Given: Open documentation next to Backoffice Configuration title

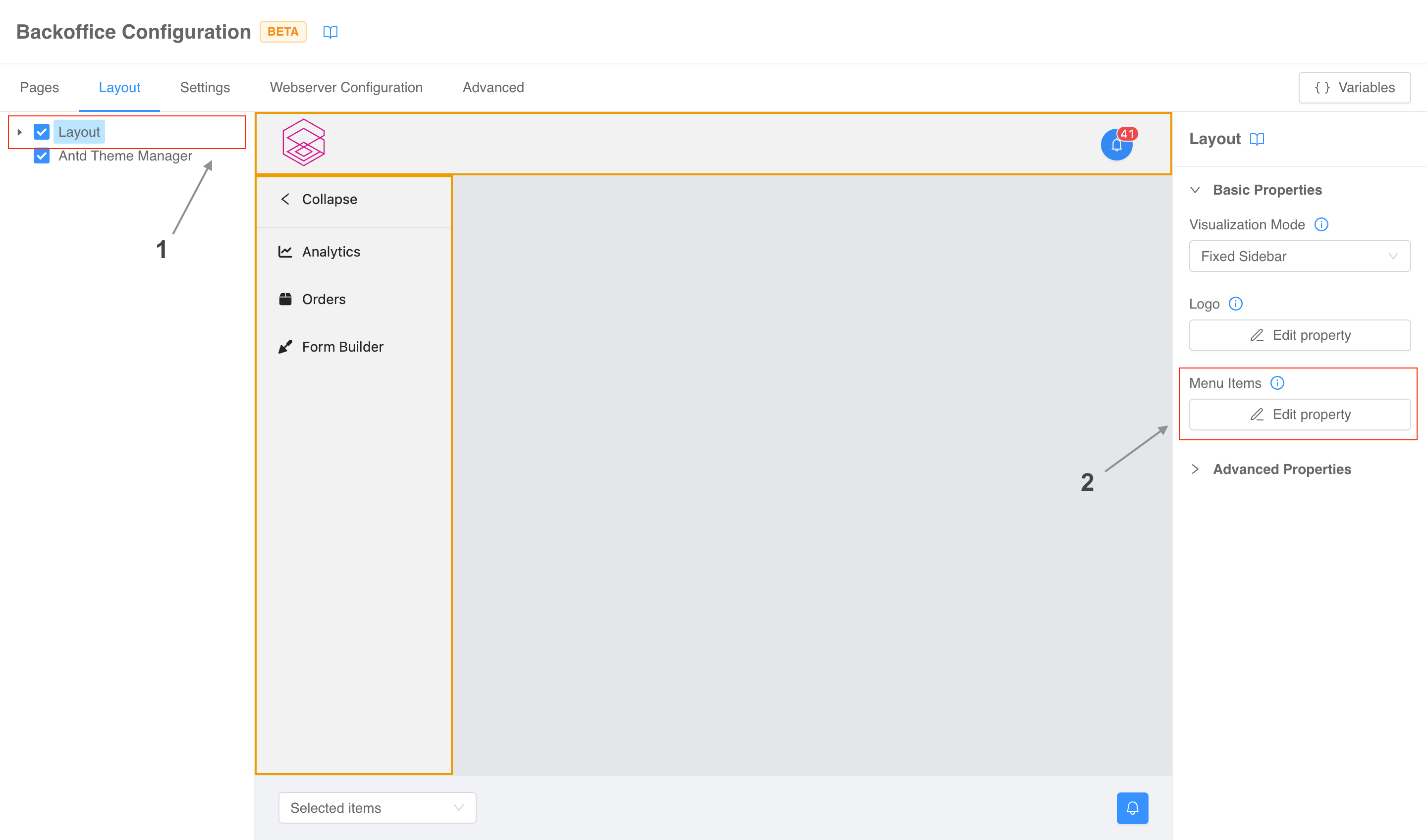Looking at the screenshot, I should click(330, 32).
